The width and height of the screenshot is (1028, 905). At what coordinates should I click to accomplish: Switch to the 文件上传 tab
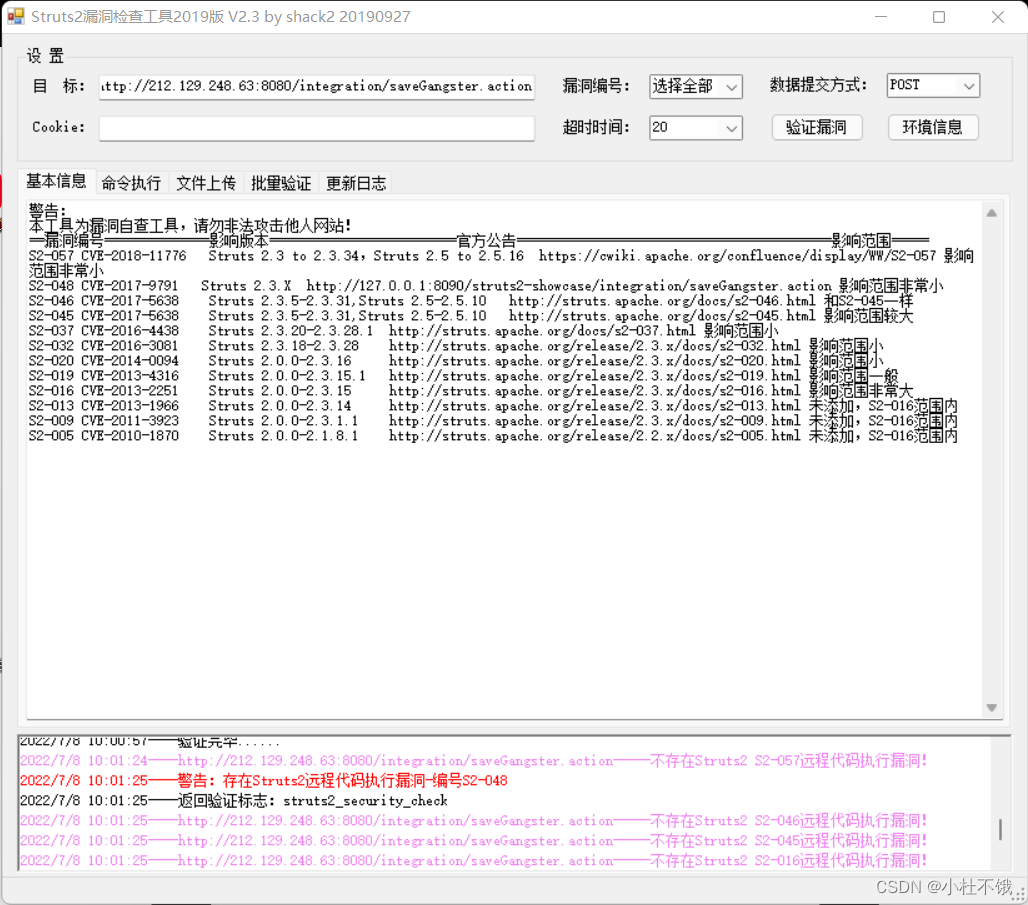(207, 183)
